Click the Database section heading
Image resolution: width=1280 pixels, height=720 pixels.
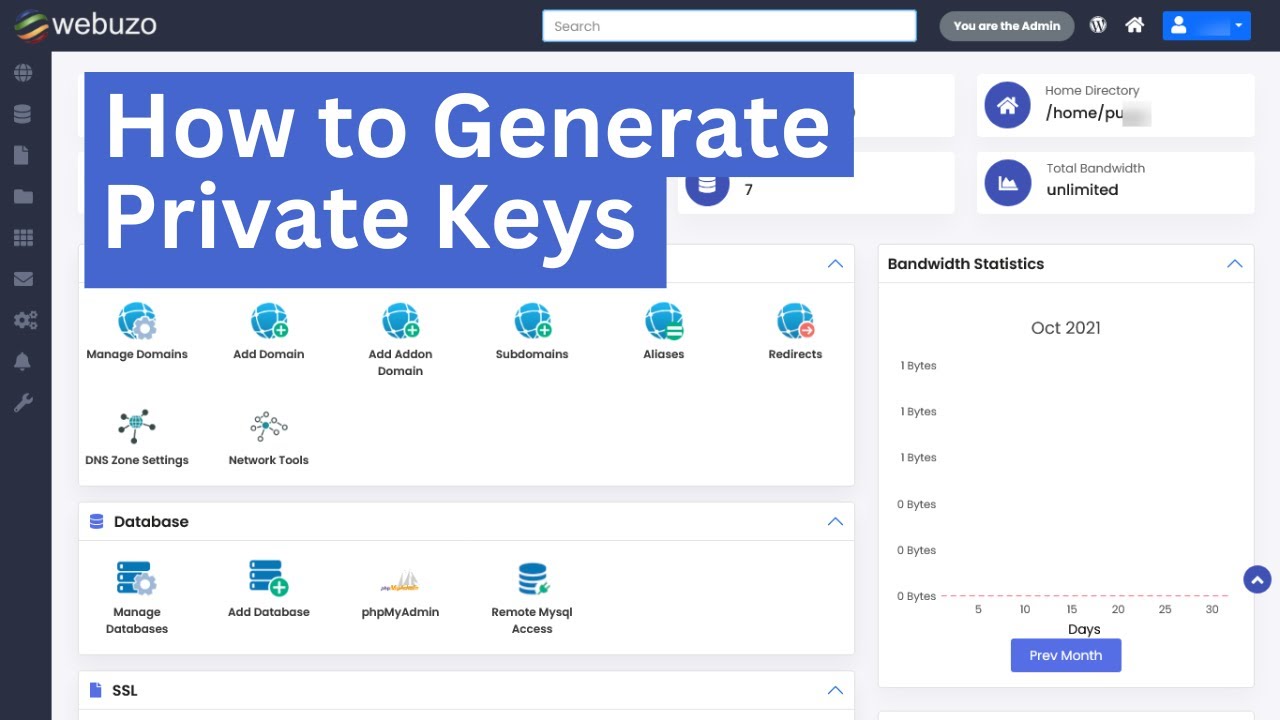point(151,522)
